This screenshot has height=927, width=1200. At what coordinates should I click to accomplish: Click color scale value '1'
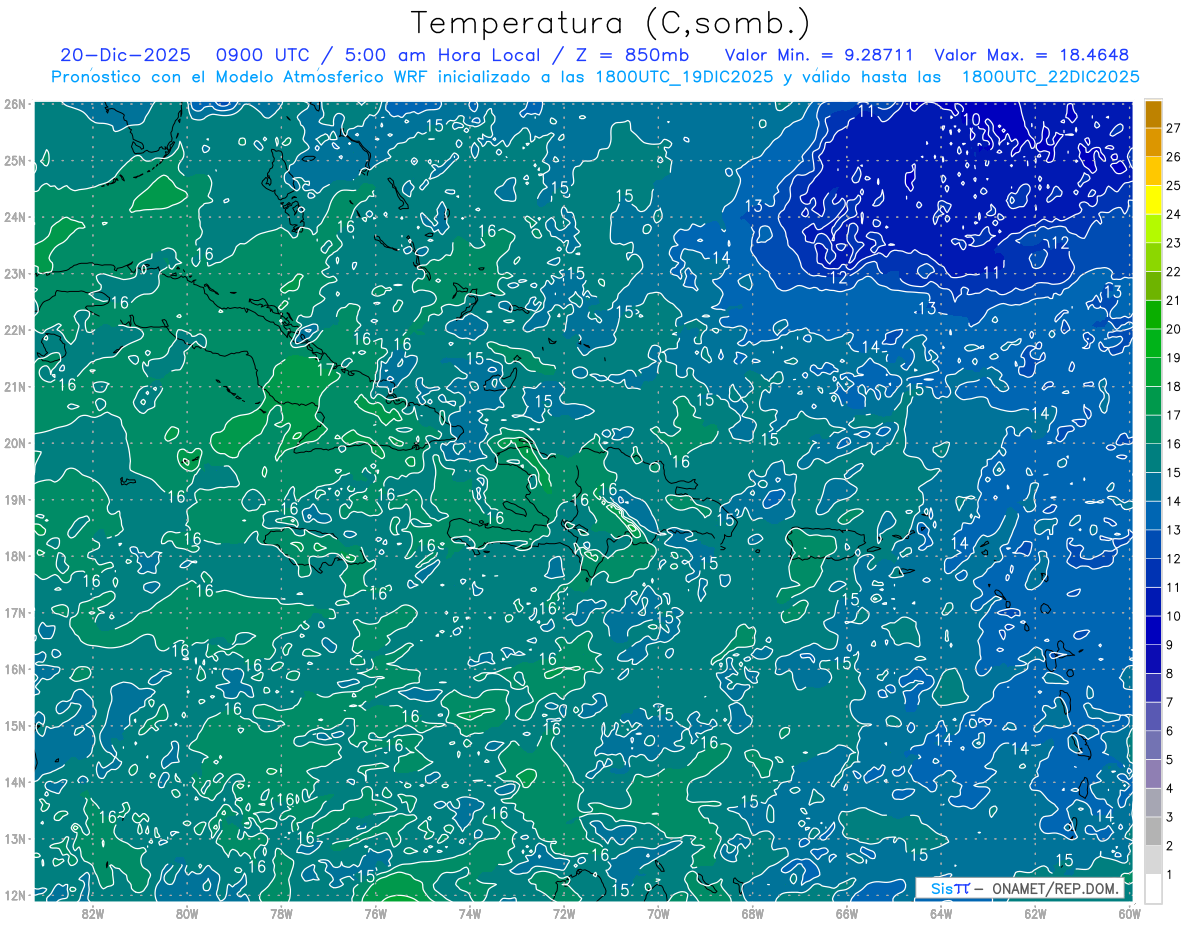coord(1171,875)
